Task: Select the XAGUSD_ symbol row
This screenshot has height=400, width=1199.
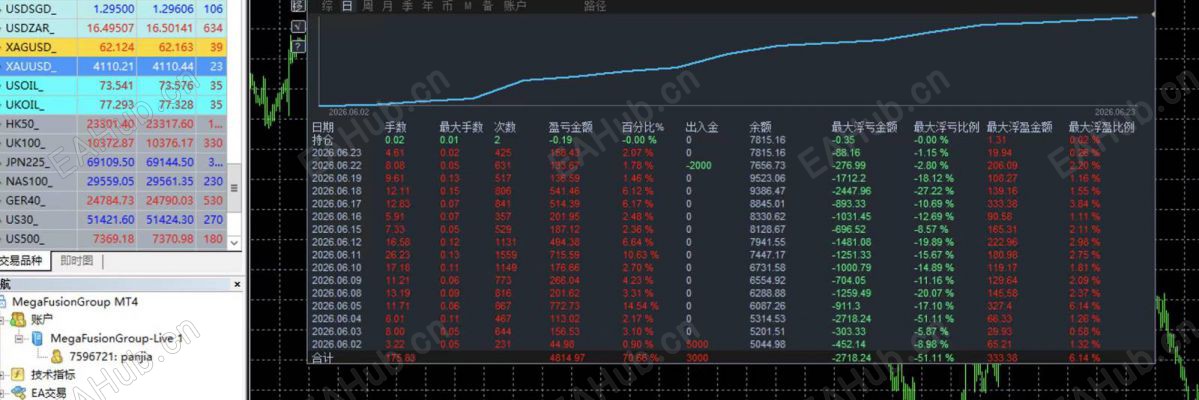Action: [115, 47]
